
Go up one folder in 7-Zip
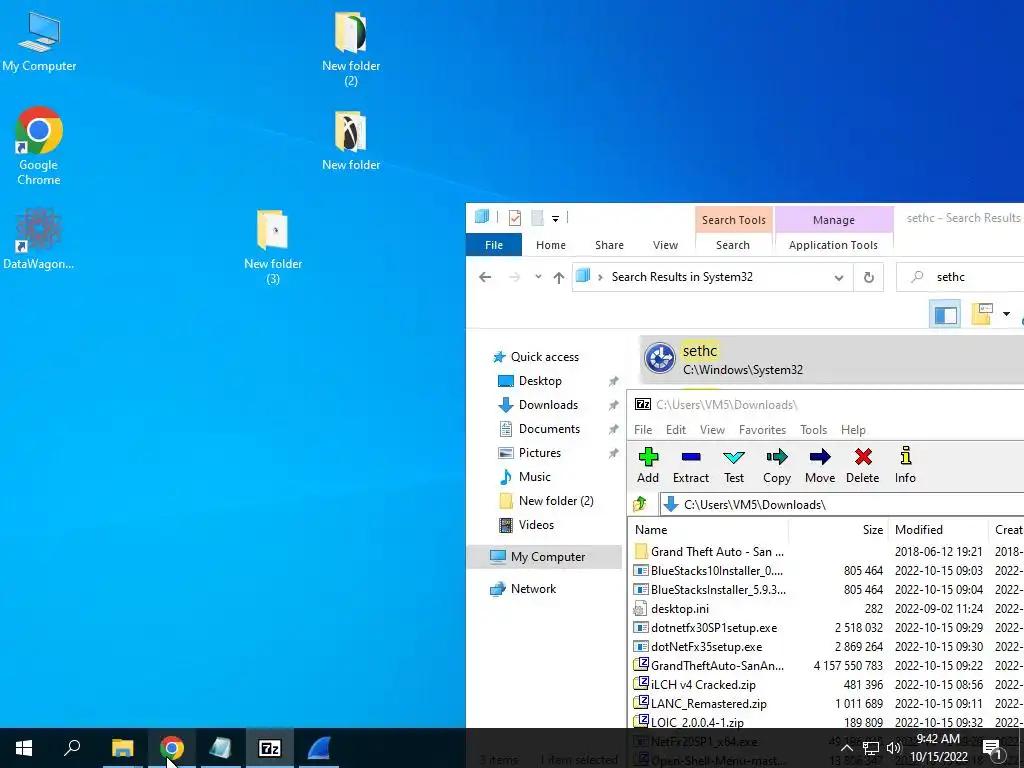pos(640,504)
